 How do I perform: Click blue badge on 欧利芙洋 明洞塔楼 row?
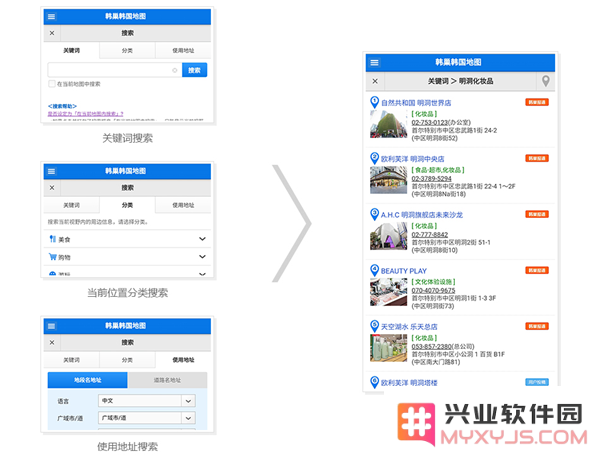537,382
